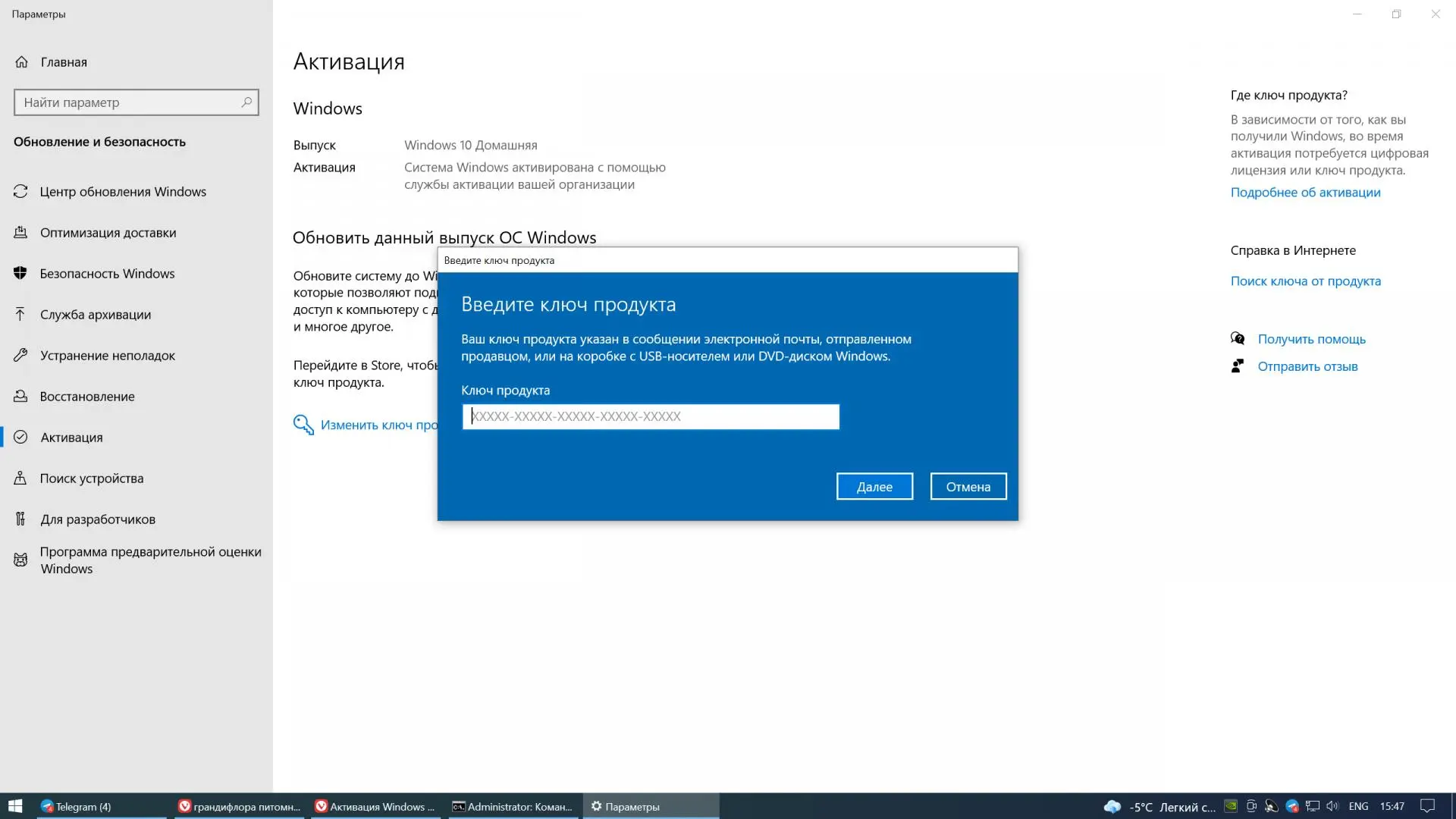Open Поиск устройства section
Image resolution: width=1456 pixels, height=819 pixels.
tap(91, 479)
